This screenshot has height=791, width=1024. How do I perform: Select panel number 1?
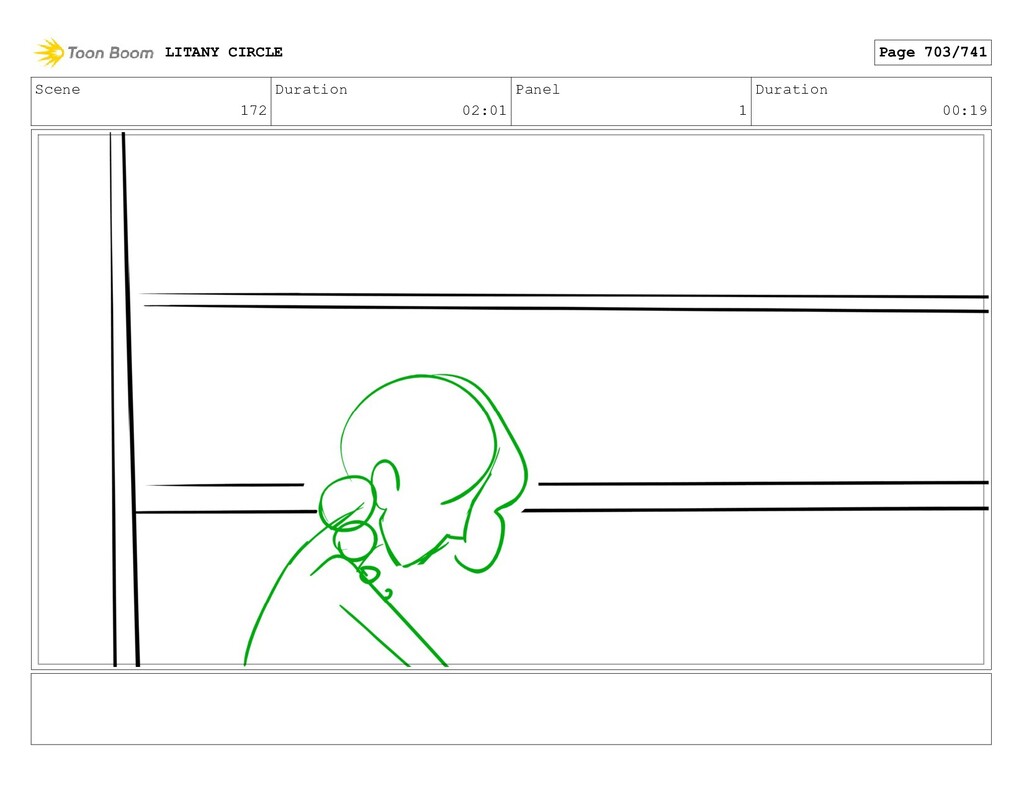[743, 110]
